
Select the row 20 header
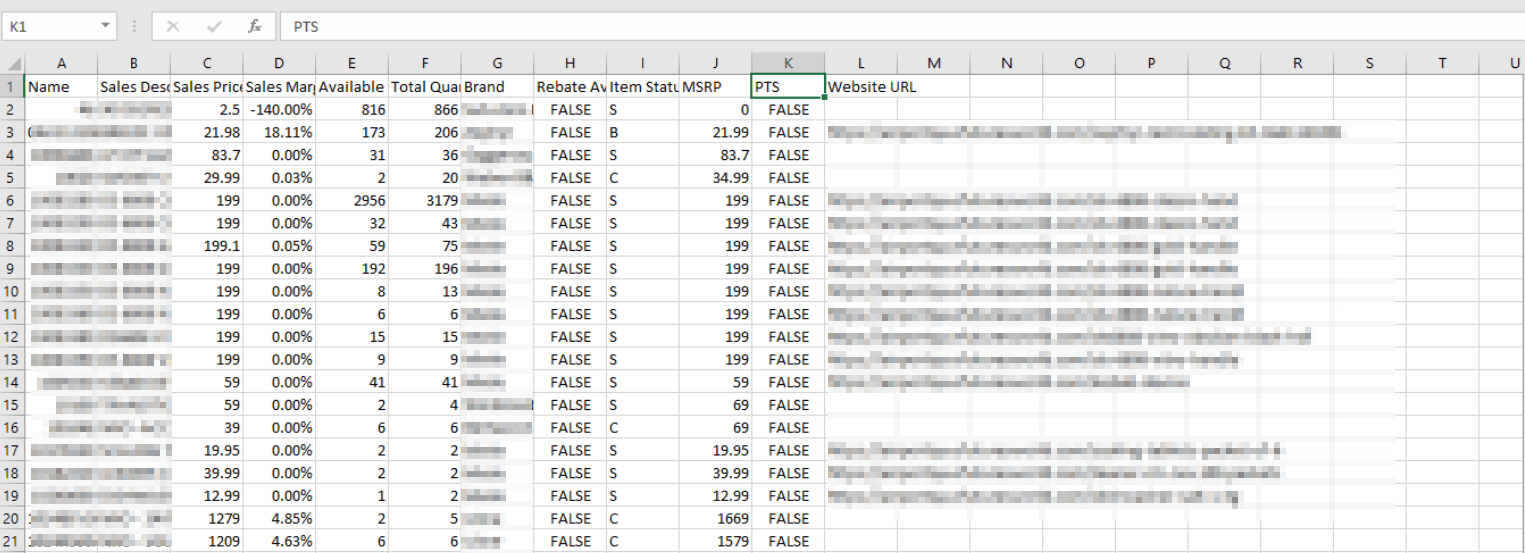coord(12,518)
